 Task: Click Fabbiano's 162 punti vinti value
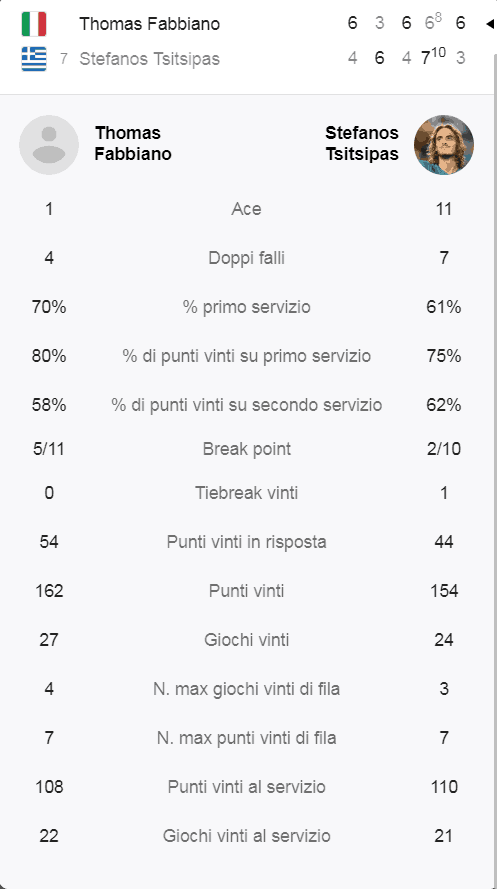click(x=49, y=591)
